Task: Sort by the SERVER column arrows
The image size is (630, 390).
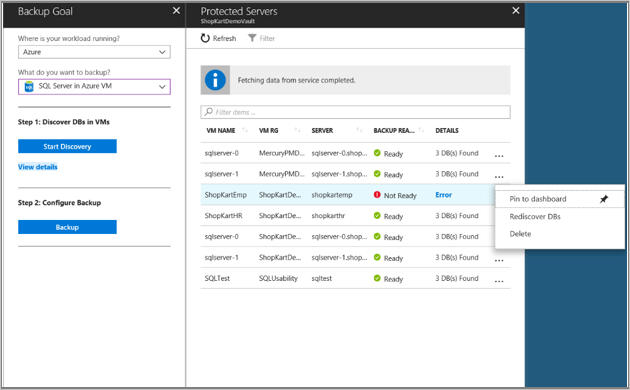Action: [359, 130]
